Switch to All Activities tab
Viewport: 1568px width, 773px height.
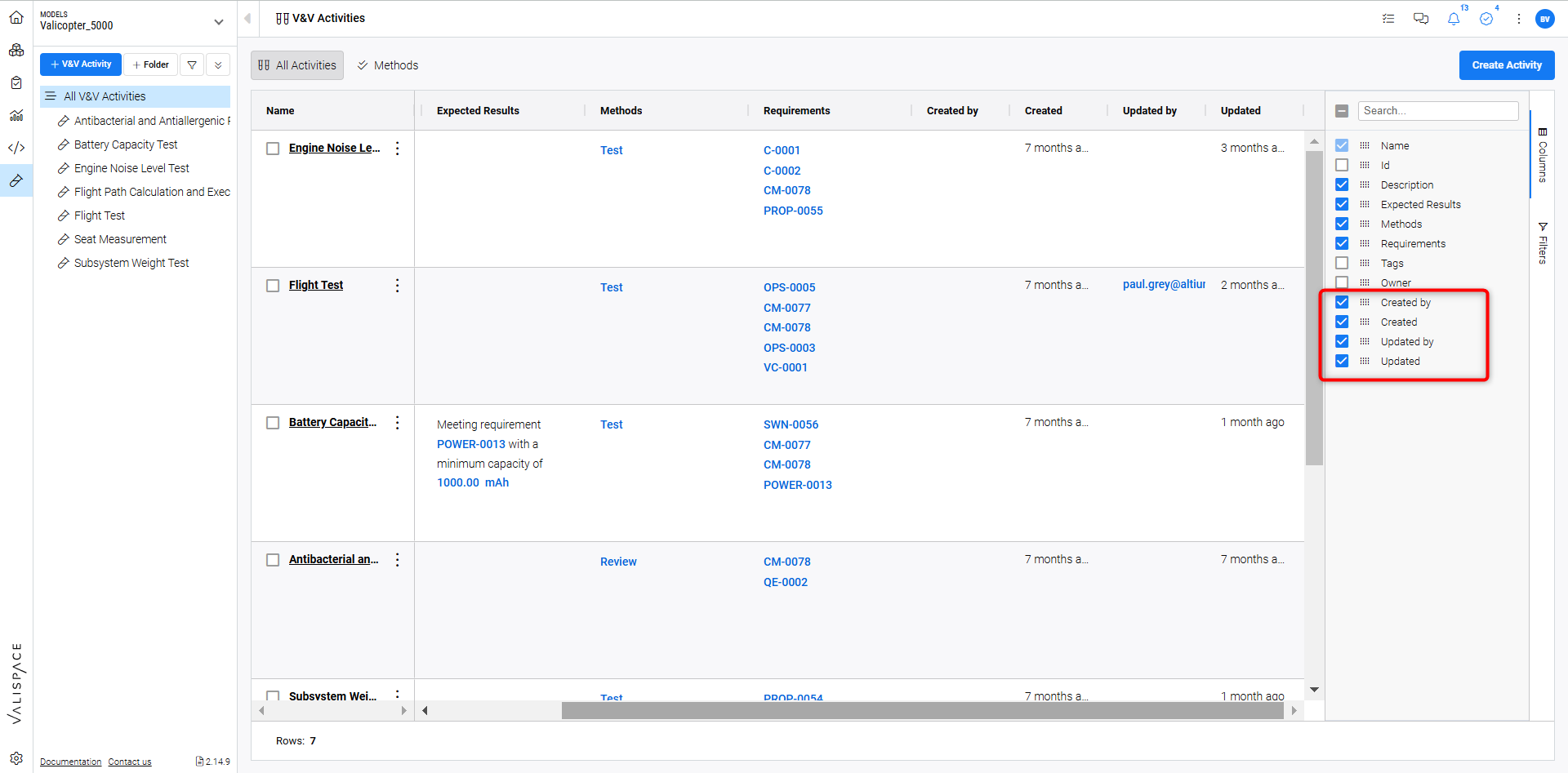click(297, 65)
